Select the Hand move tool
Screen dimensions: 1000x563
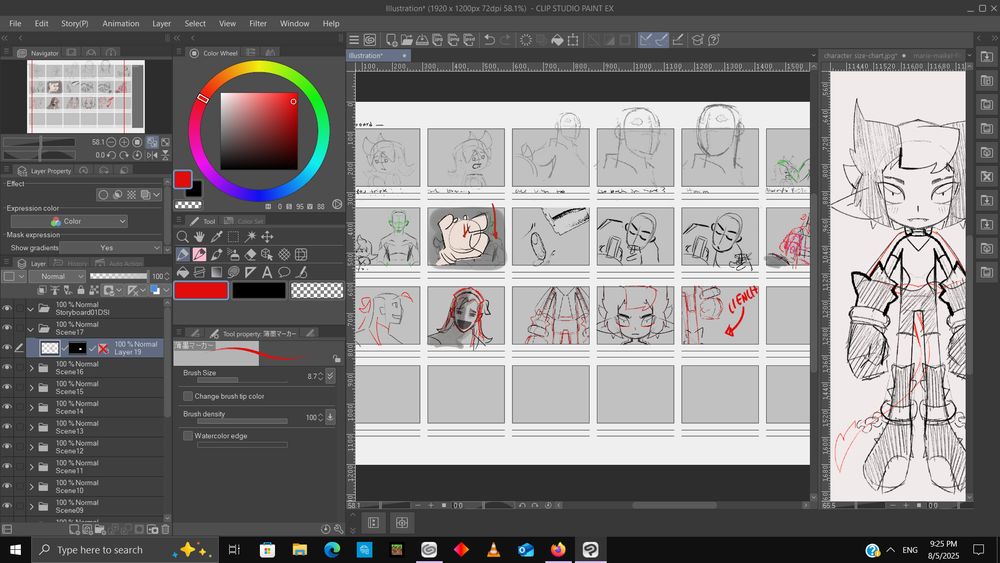(199, 237)
